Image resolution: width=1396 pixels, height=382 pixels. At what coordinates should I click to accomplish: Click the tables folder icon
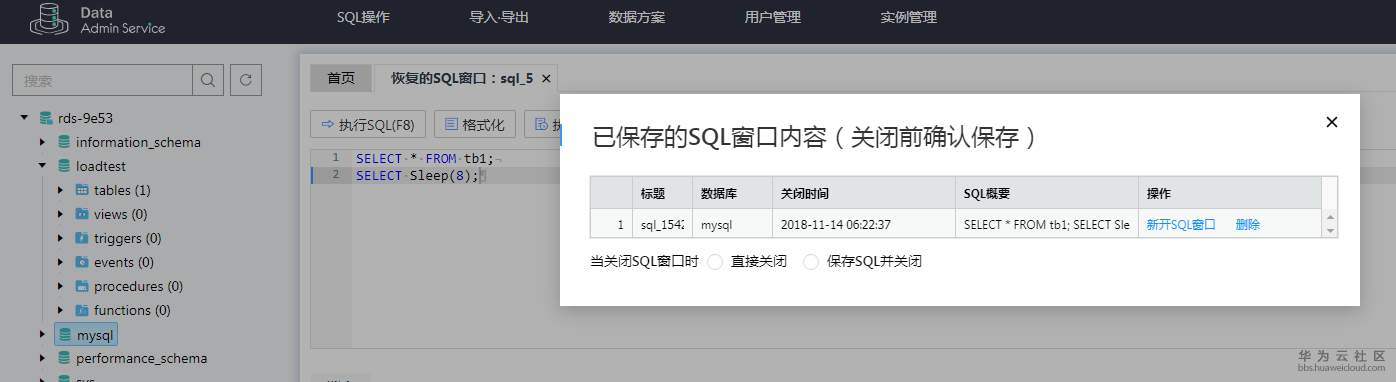click(82, 190)
